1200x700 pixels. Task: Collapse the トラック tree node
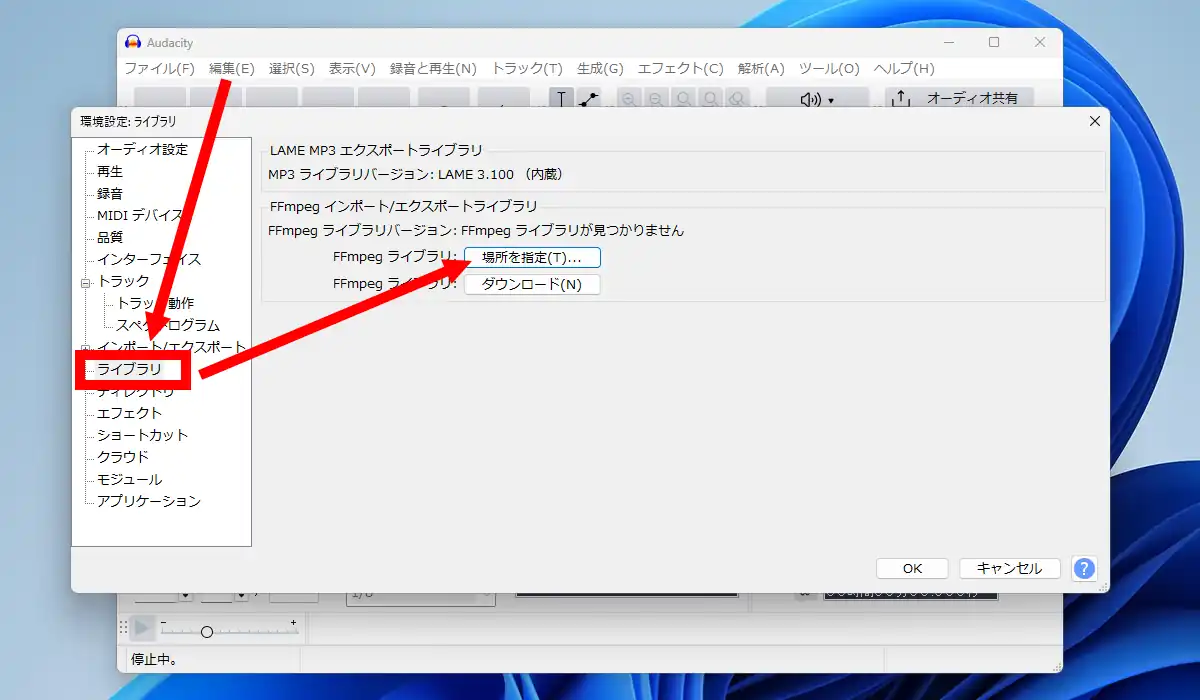pos(86,283)
